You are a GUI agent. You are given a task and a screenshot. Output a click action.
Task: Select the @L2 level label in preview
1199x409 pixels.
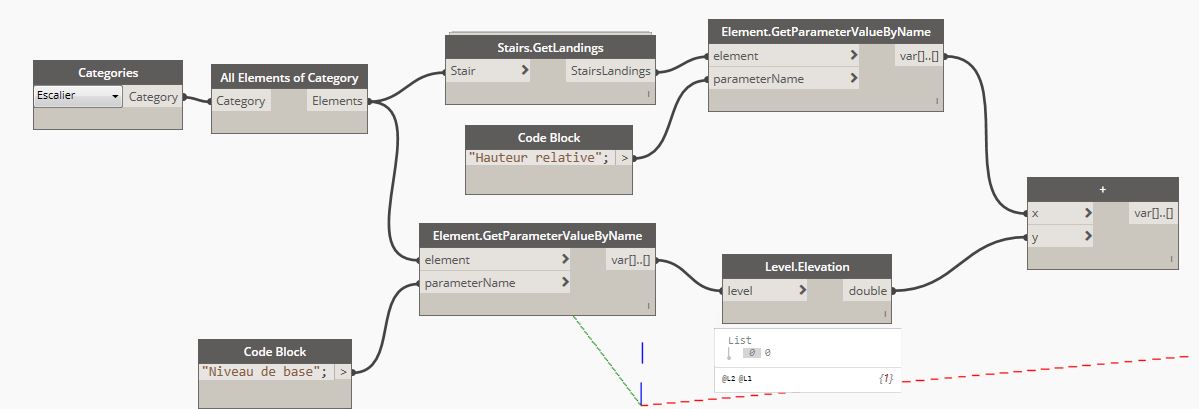(729, 380)
